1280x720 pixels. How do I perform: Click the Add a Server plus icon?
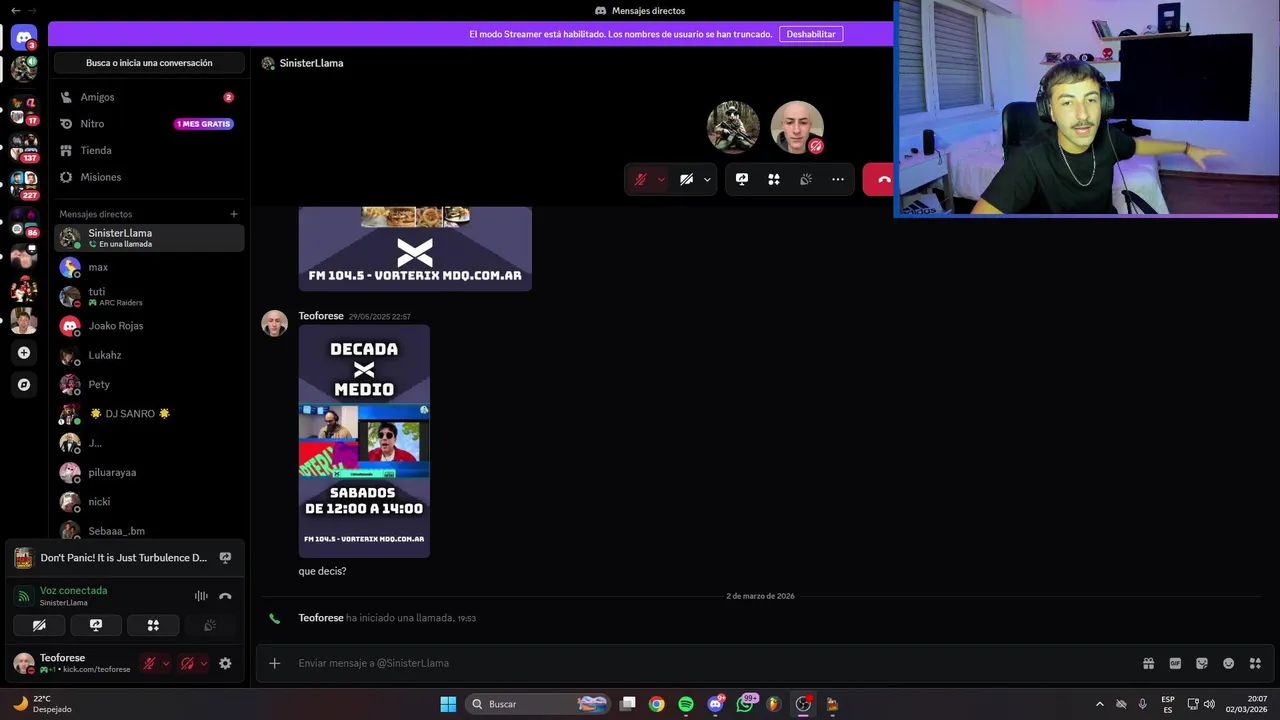coord(24,353)
